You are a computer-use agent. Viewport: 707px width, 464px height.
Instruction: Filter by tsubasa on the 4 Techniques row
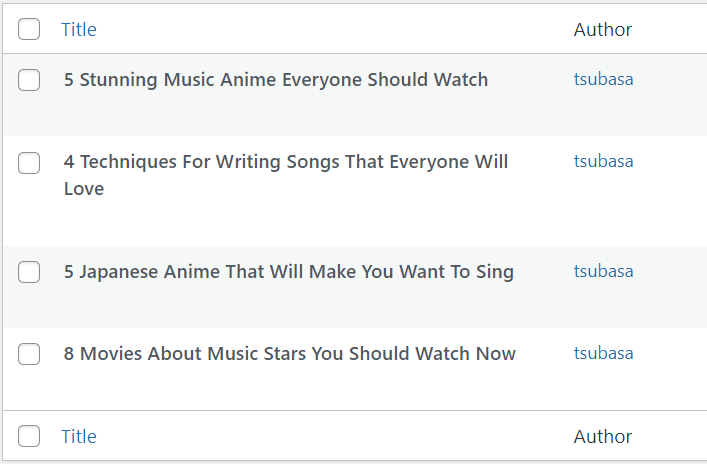[x=603, y=162]
